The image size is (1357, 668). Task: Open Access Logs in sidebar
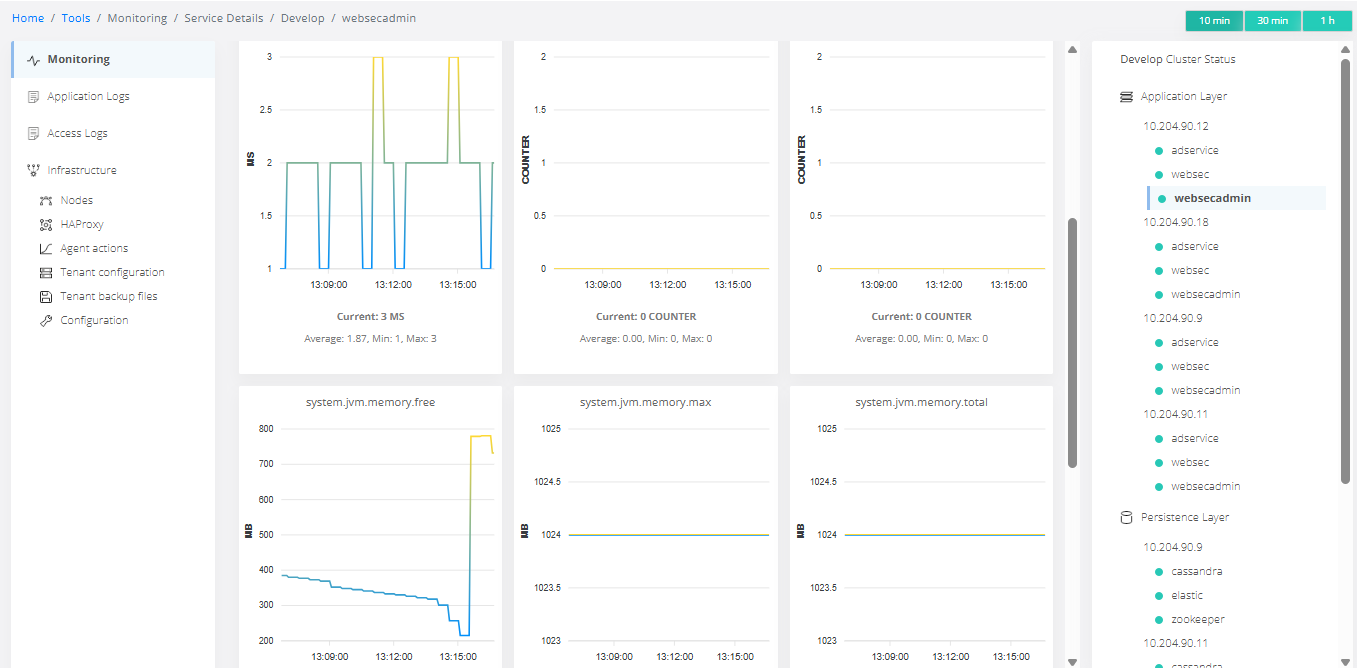[77, 134]
